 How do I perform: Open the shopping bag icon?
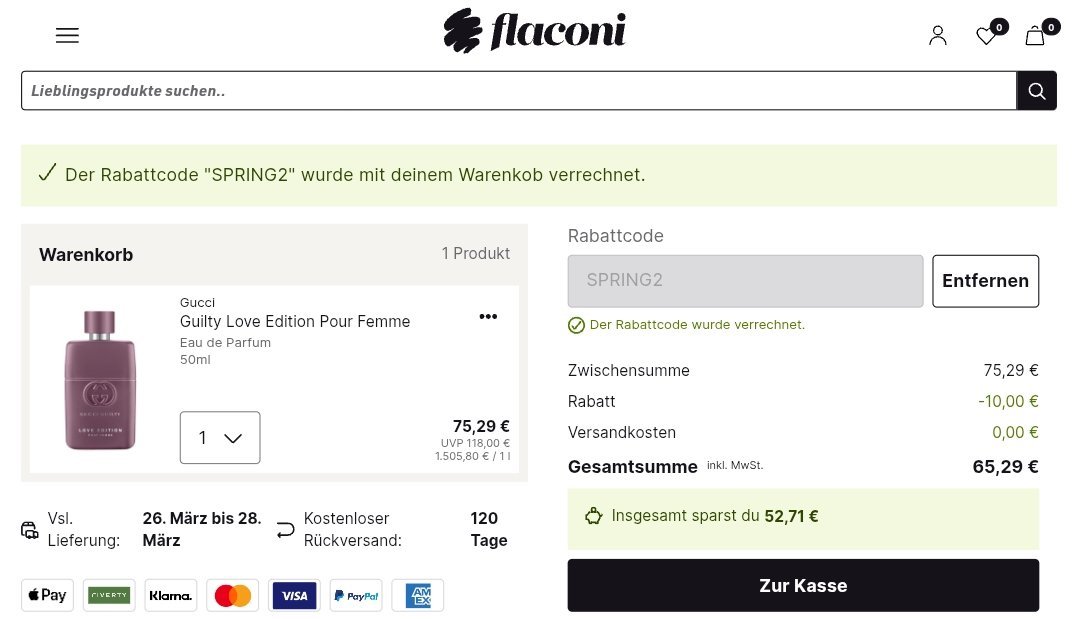tap(1035, 36)
